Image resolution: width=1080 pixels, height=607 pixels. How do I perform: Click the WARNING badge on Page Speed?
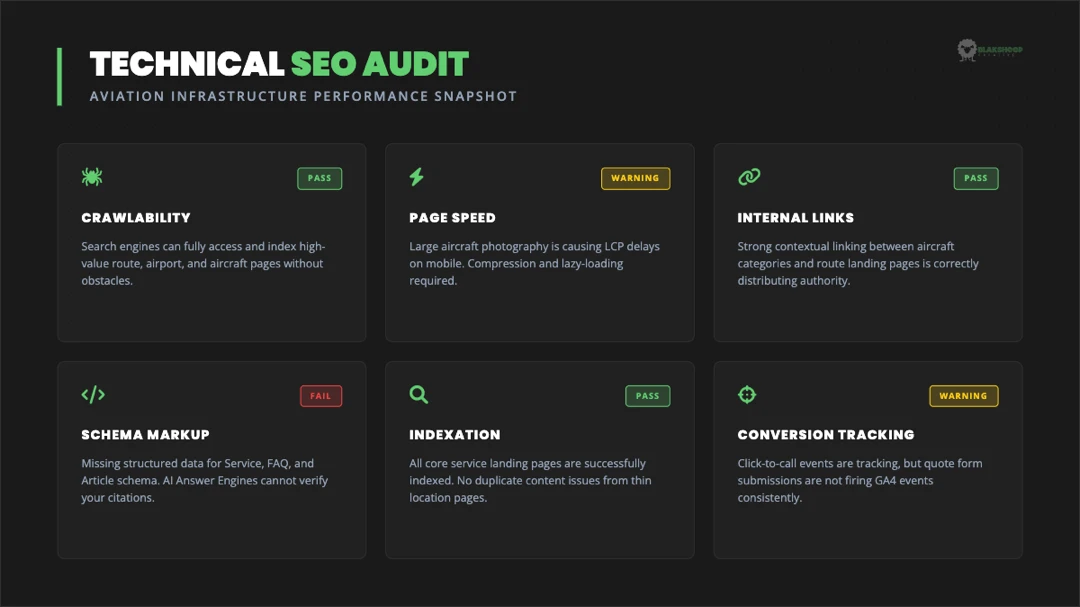click(636, 177)
